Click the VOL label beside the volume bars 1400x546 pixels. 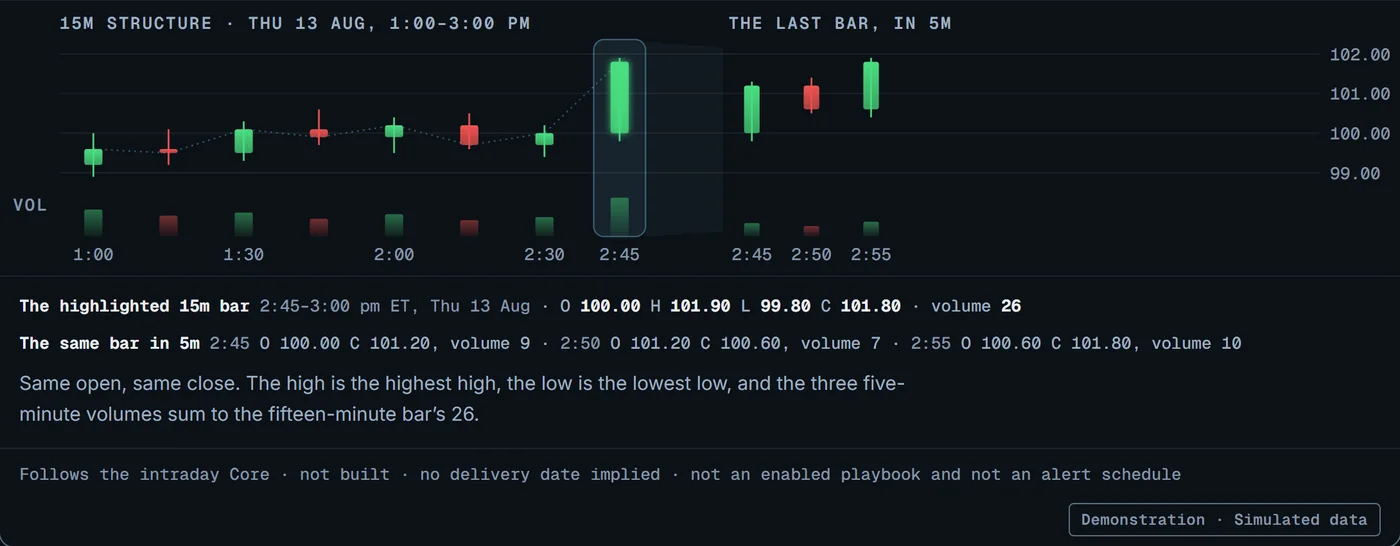(x=30, y=205)
